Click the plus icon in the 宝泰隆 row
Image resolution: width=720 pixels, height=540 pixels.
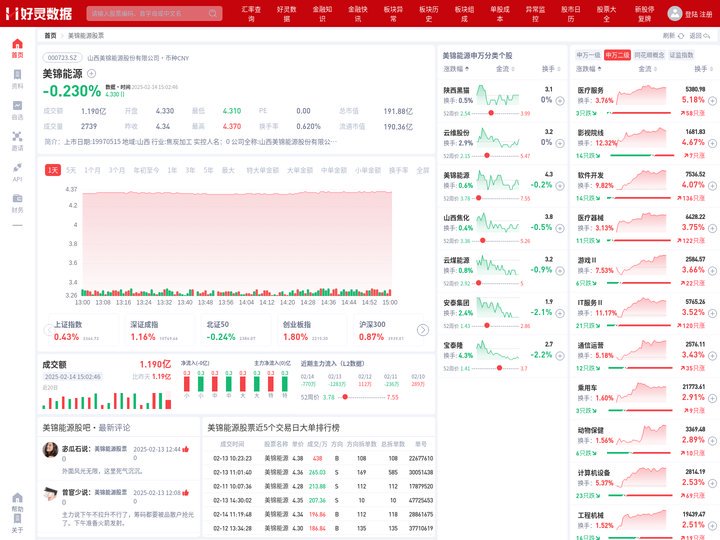560,356
